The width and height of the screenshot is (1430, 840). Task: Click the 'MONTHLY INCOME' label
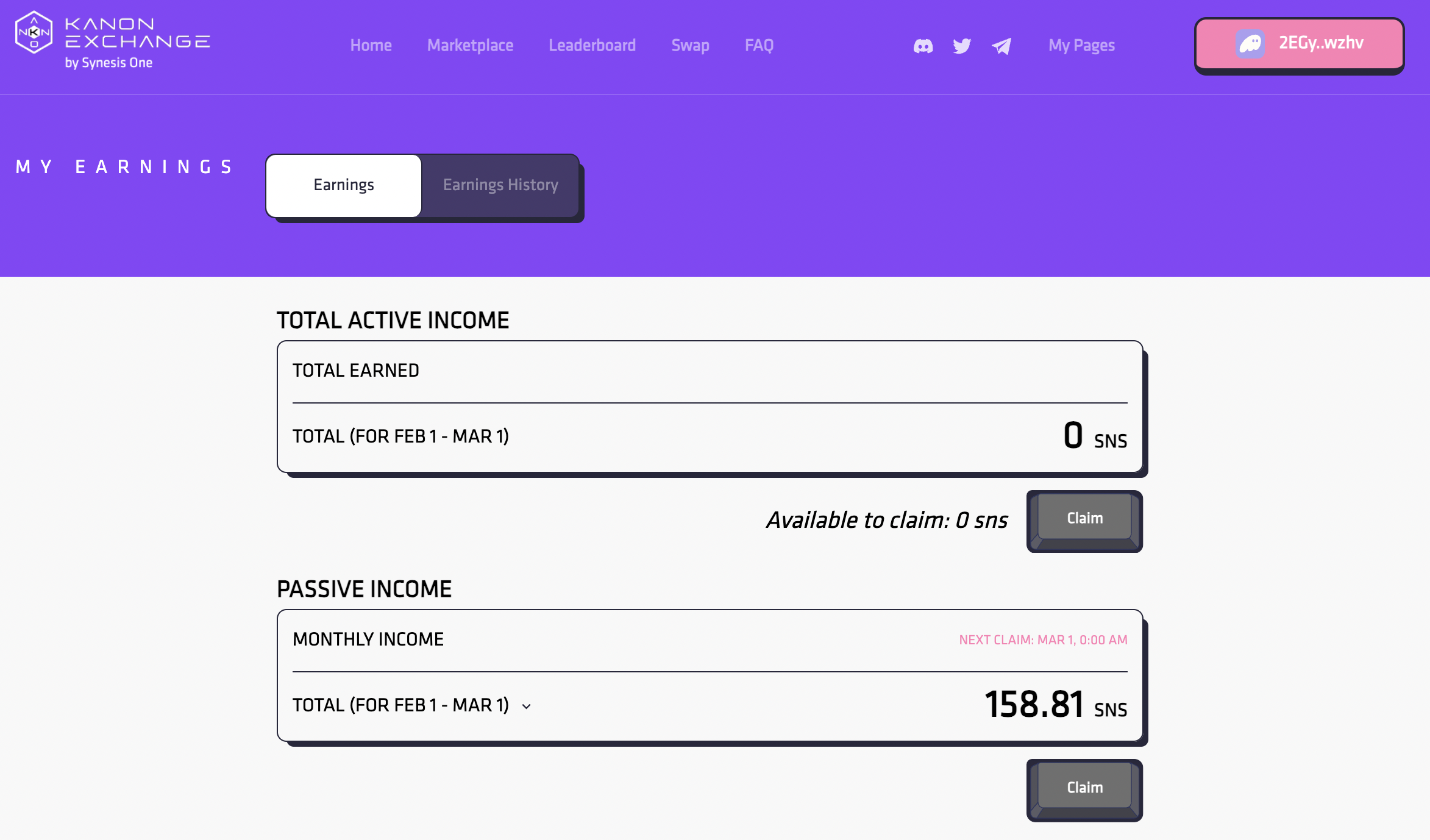click(368, 639)
